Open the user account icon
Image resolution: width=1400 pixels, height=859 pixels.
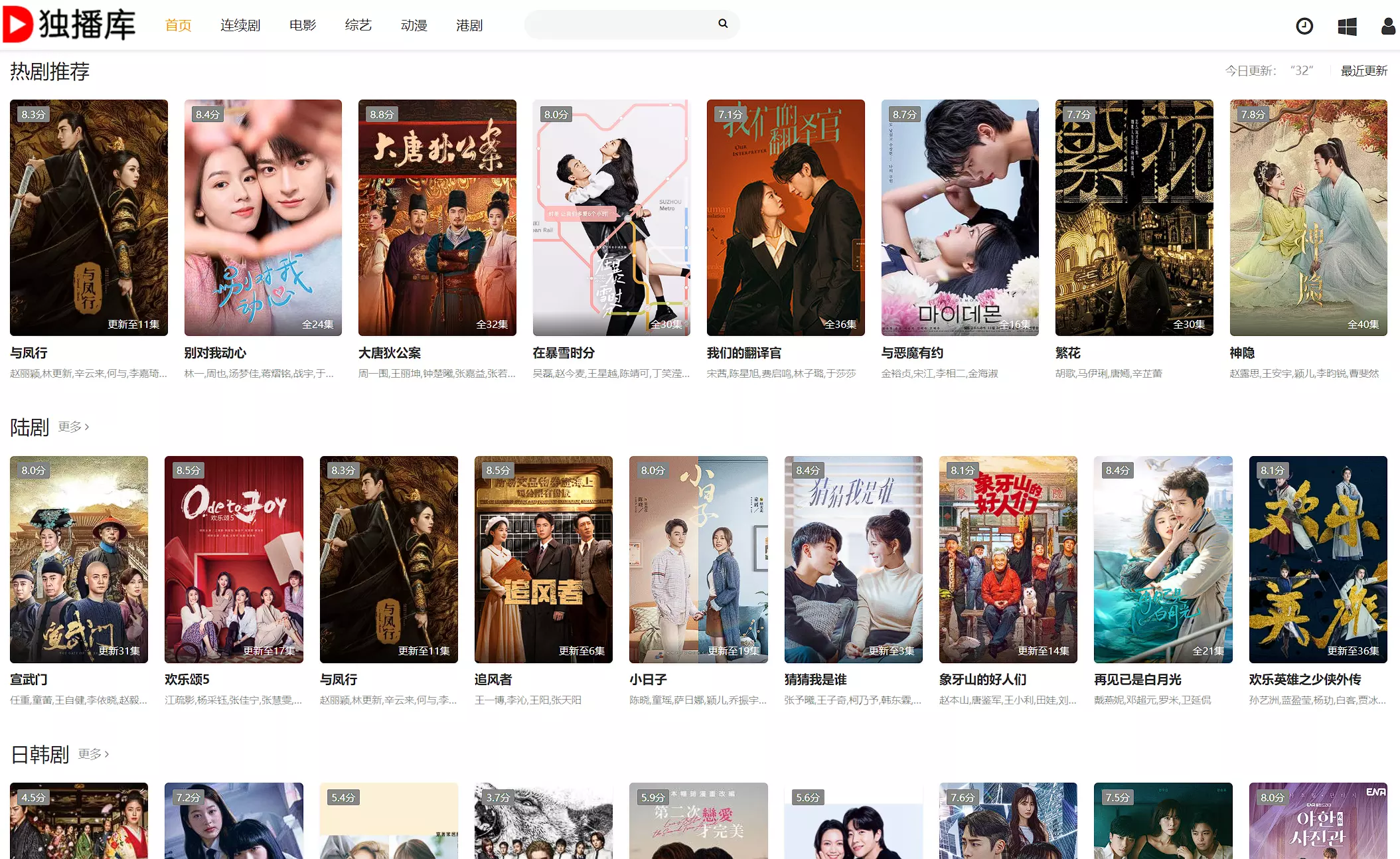click(1387, 26)
